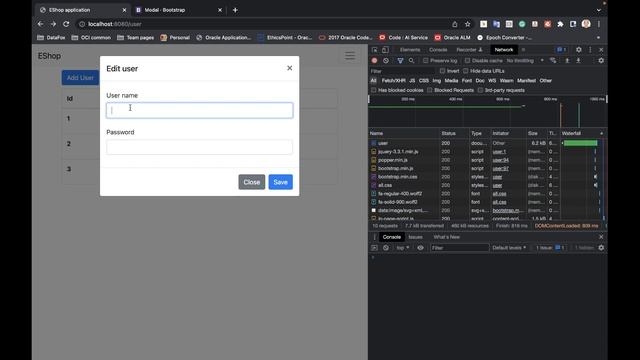Close the Edit user modal with X

289,68
